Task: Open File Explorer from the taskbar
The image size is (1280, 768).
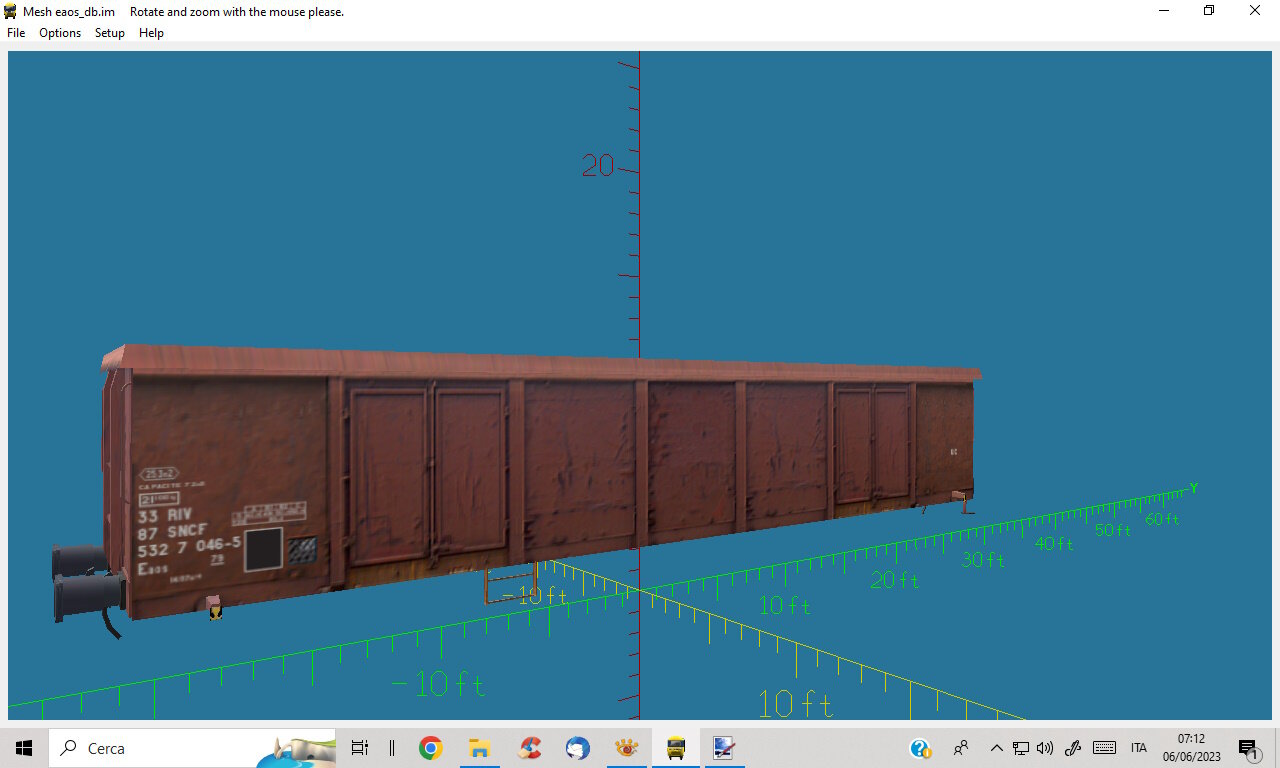Action: (480, 748)
